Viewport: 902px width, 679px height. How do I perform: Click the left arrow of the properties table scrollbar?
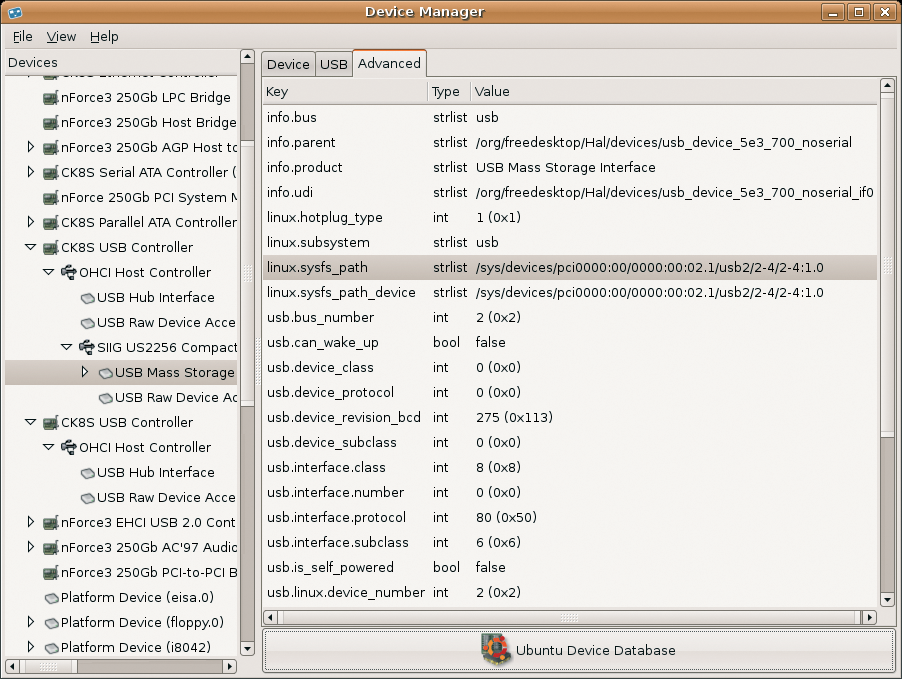click(270, 617)
